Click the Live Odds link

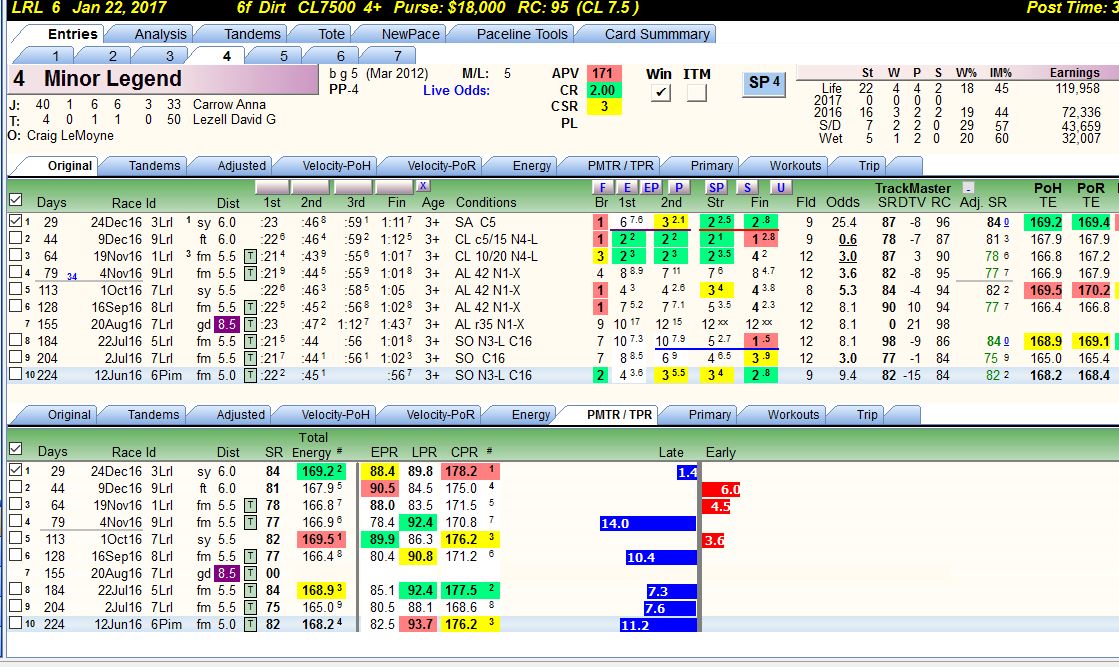pos(456,91)
